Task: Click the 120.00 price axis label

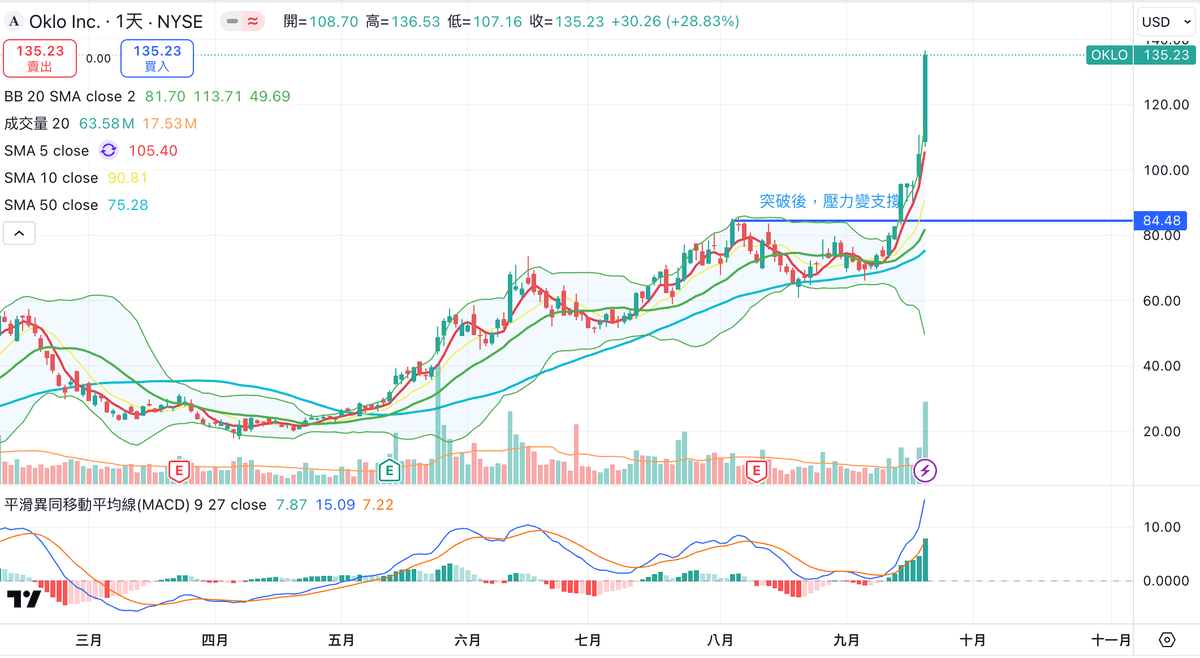Action: click(x=1166, y=105)
